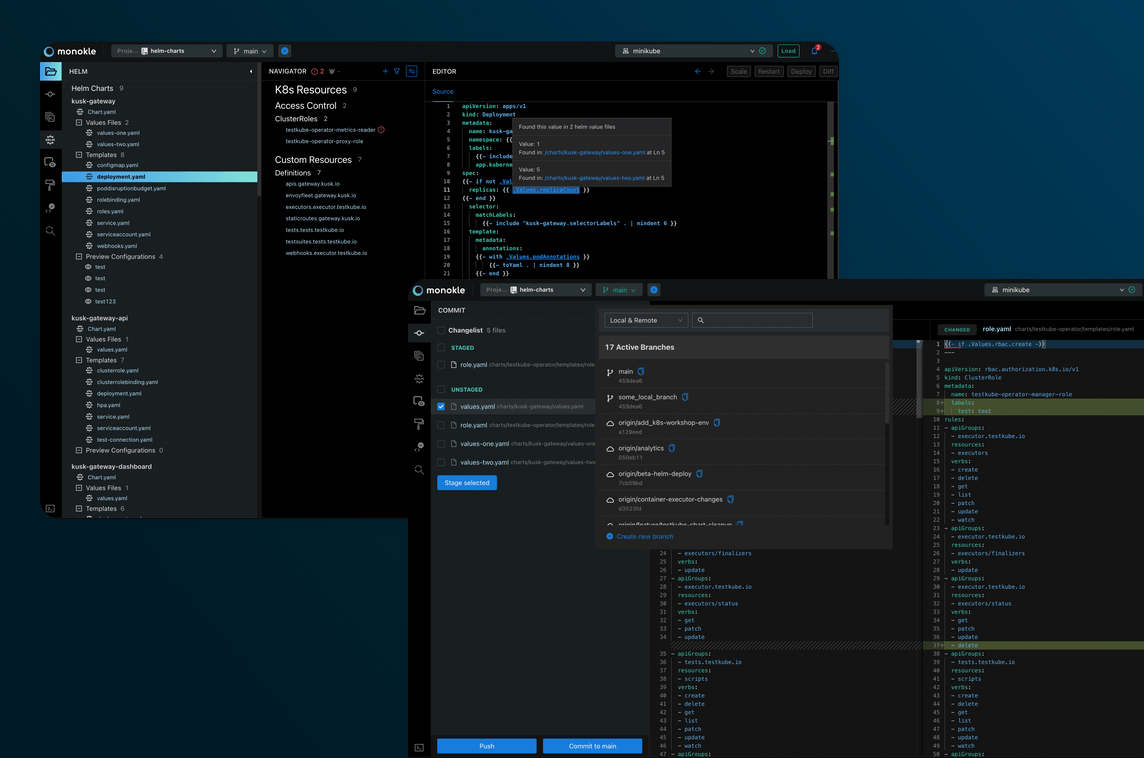Click Navigator error count warning icon
1144x758 pixels.
point(315,71)
